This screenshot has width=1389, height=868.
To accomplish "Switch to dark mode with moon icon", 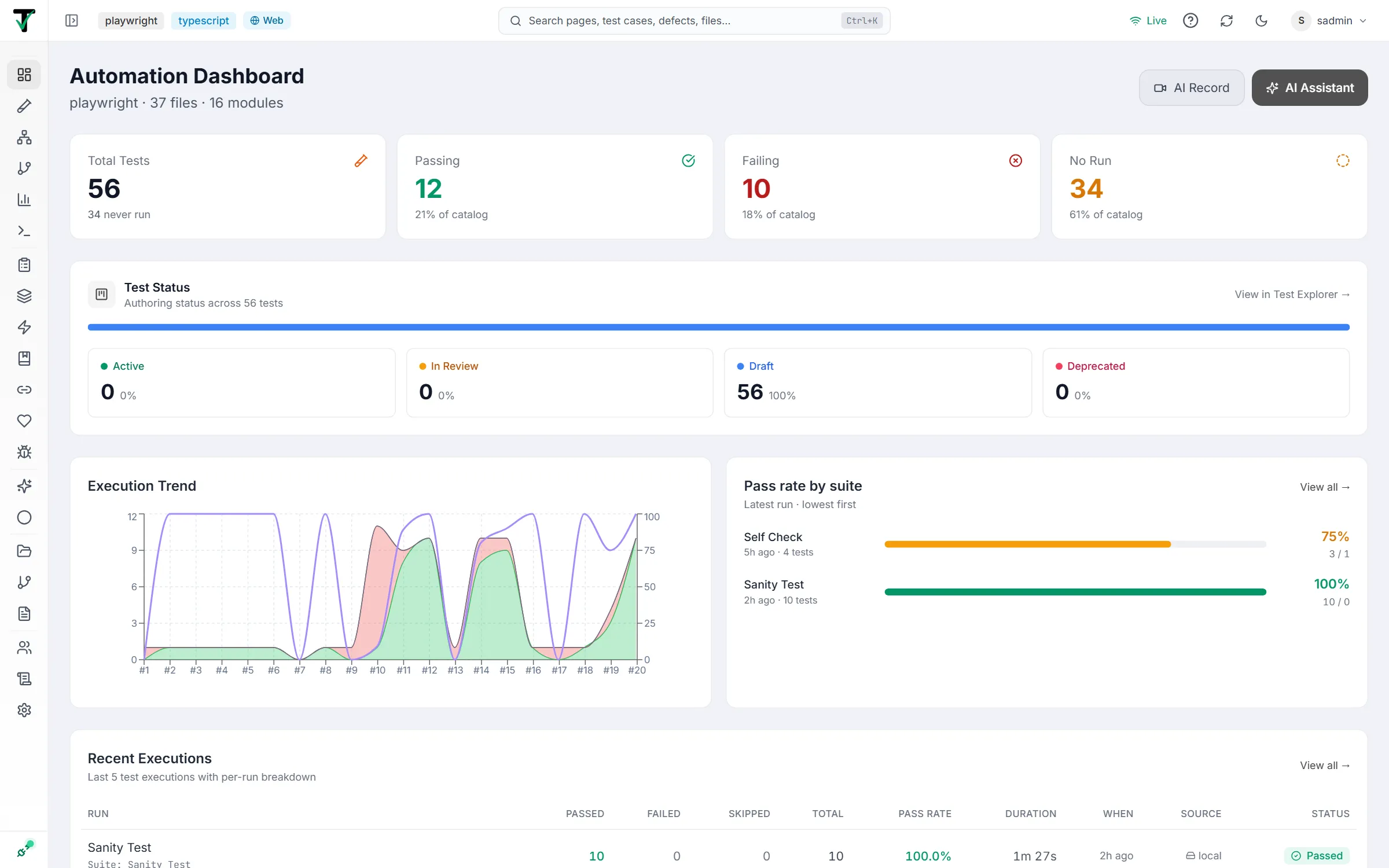I will tap(1261, 21).
